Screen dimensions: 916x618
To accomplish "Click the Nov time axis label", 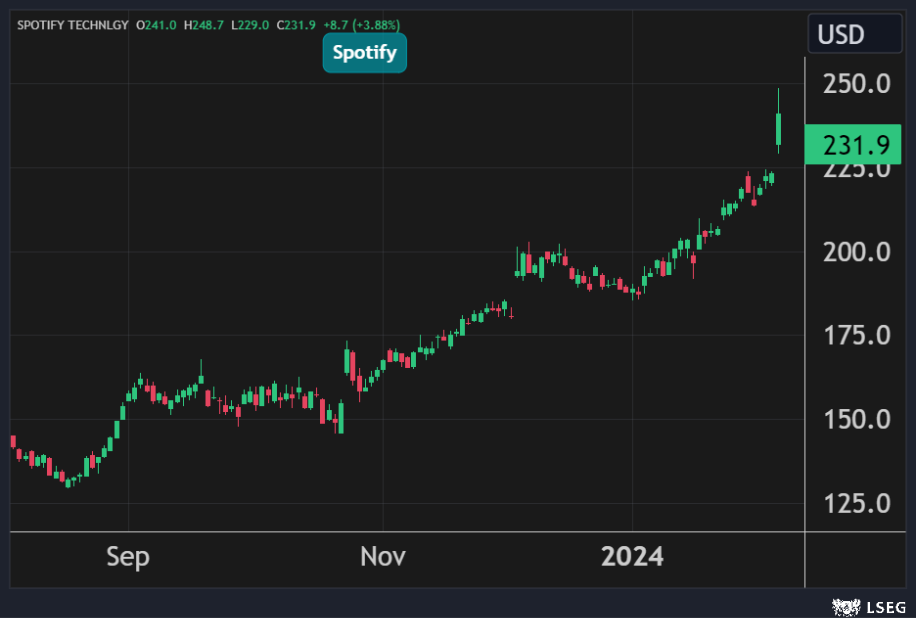I will pos(382,557).
